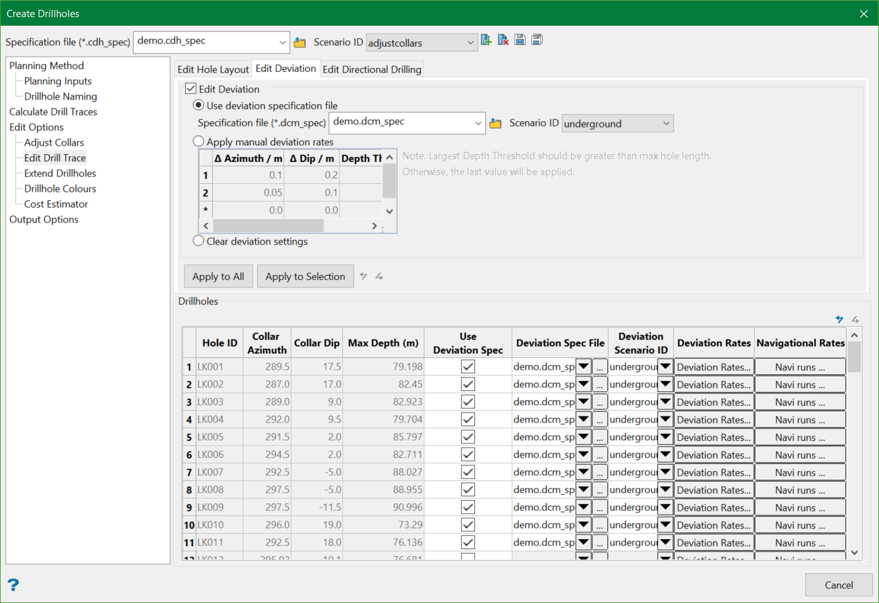Browse for the .cdh_spec specification file

(300, 43)
